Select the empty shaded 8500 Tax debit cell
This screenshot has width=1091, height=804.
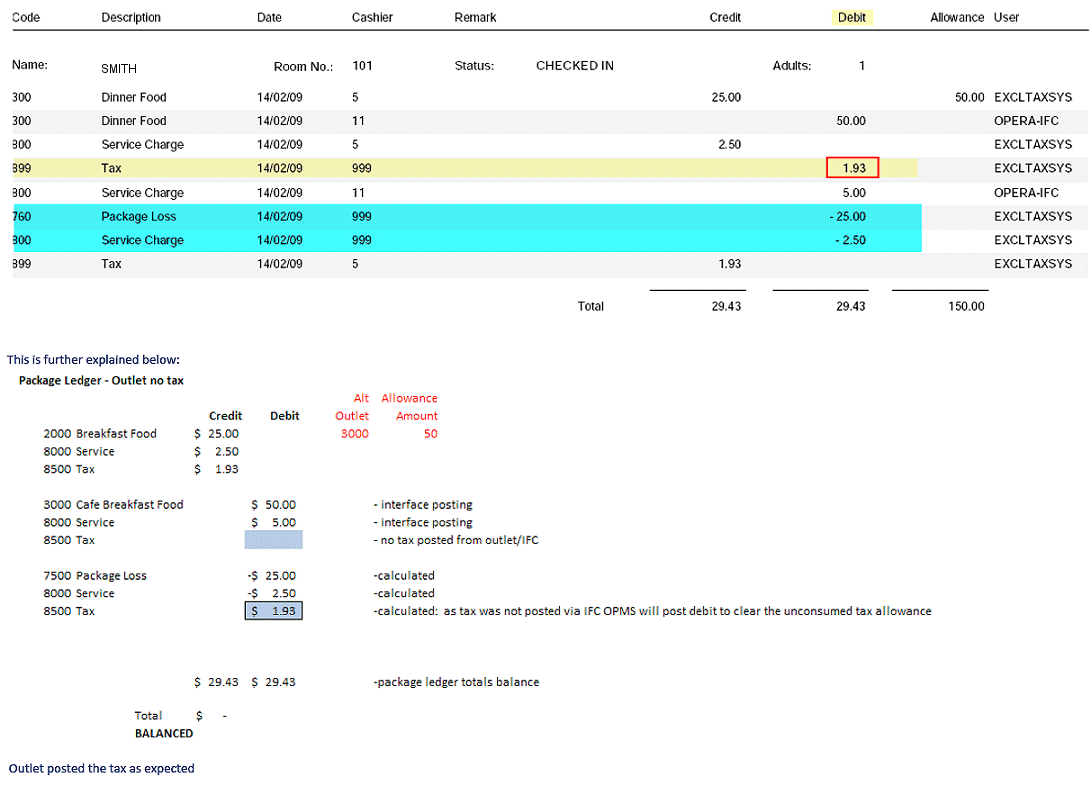273,540
